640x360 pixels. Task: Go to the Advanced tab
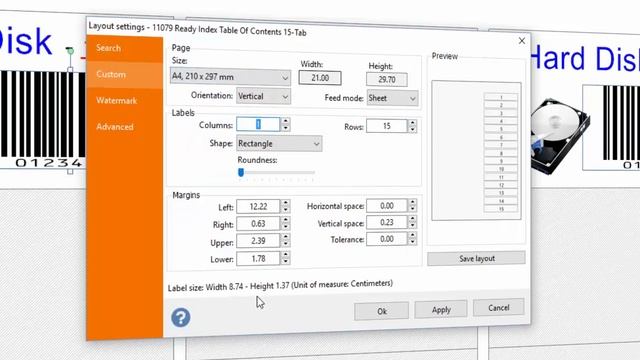pos(115,127)
